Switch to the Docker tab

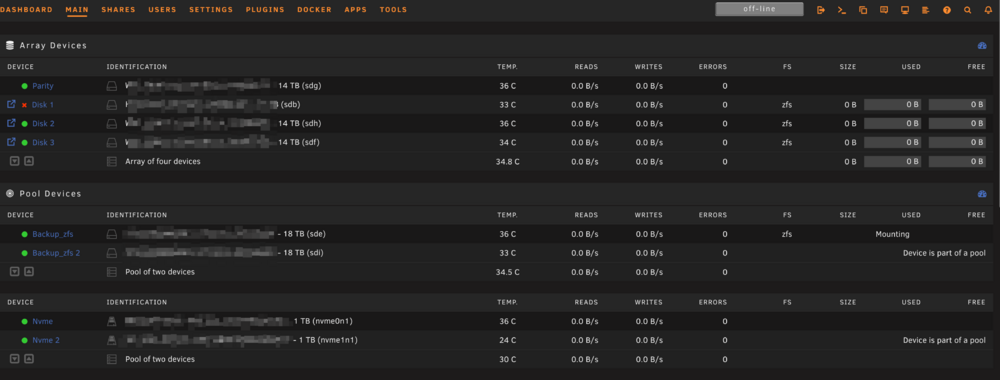tap(314, 10)
